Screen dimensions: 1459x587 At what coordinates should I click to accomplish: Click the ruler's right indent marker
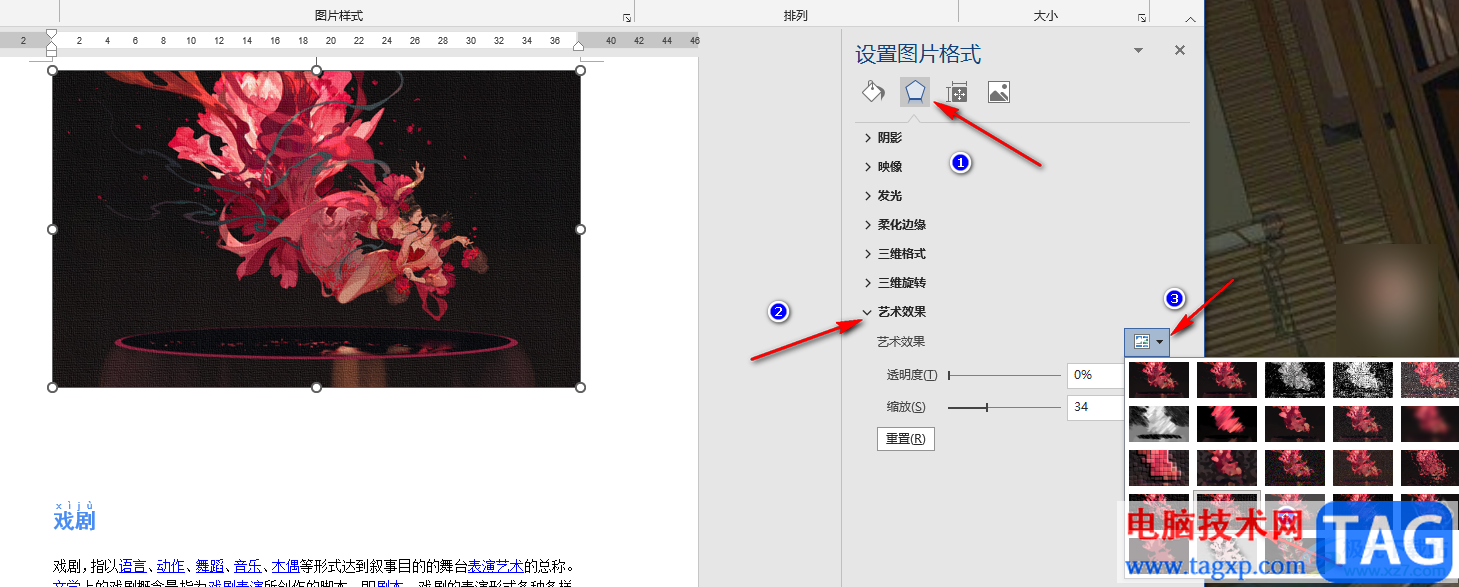578,46
